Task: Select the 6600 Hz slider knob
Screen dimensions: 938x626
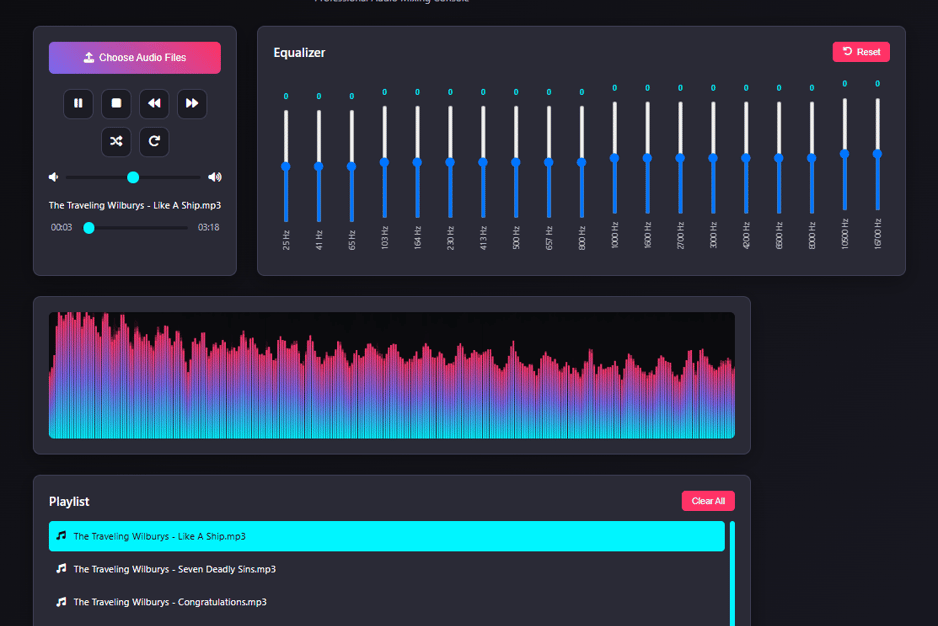Action: 779,158
